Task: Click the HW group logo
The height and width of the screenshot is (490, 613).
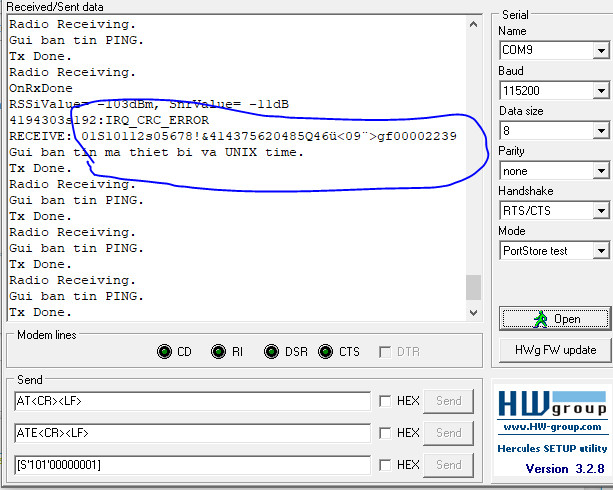Action: (x=552, y=404)
